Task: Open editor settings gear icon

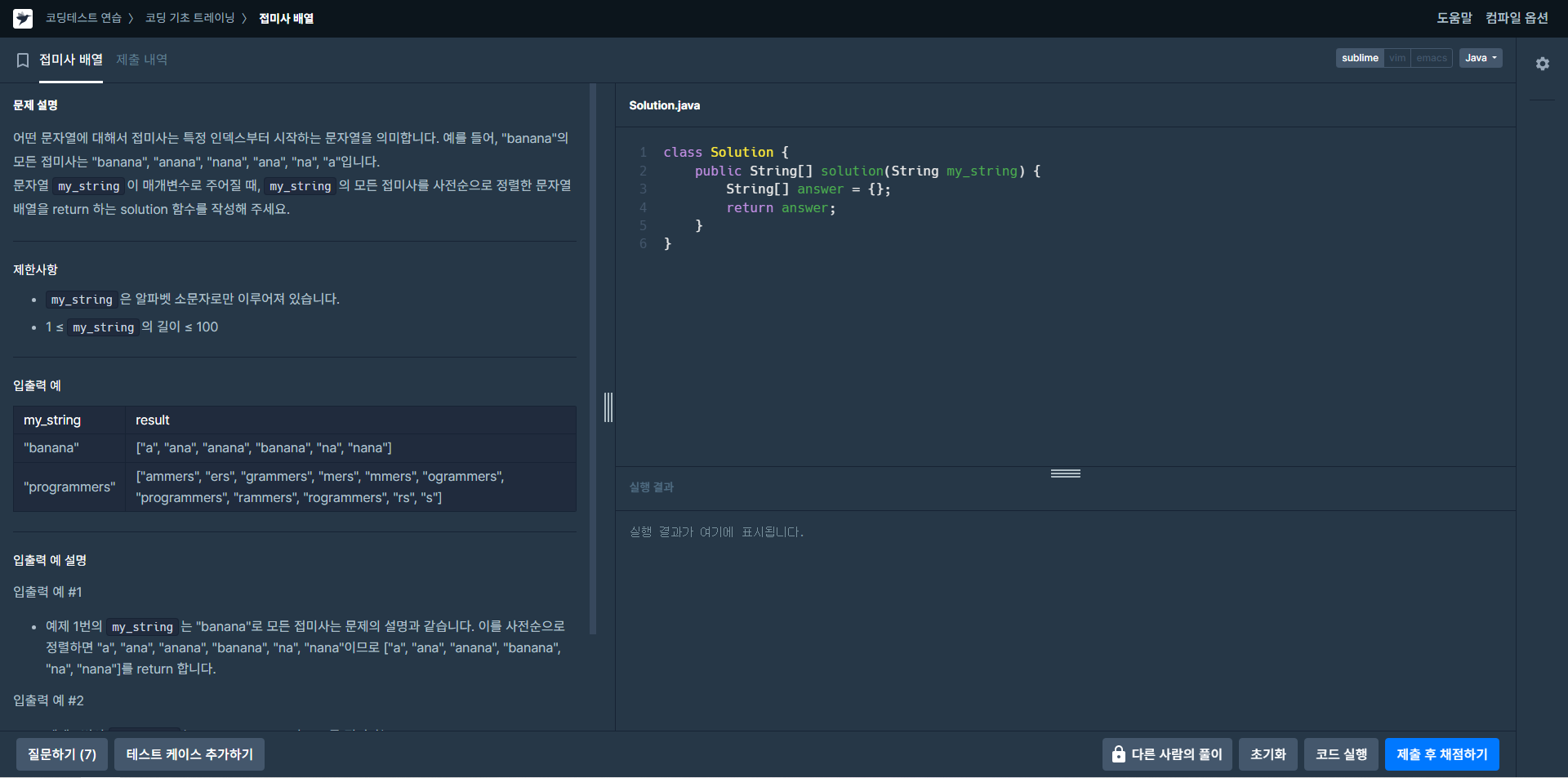Action: pos(1542,64)
